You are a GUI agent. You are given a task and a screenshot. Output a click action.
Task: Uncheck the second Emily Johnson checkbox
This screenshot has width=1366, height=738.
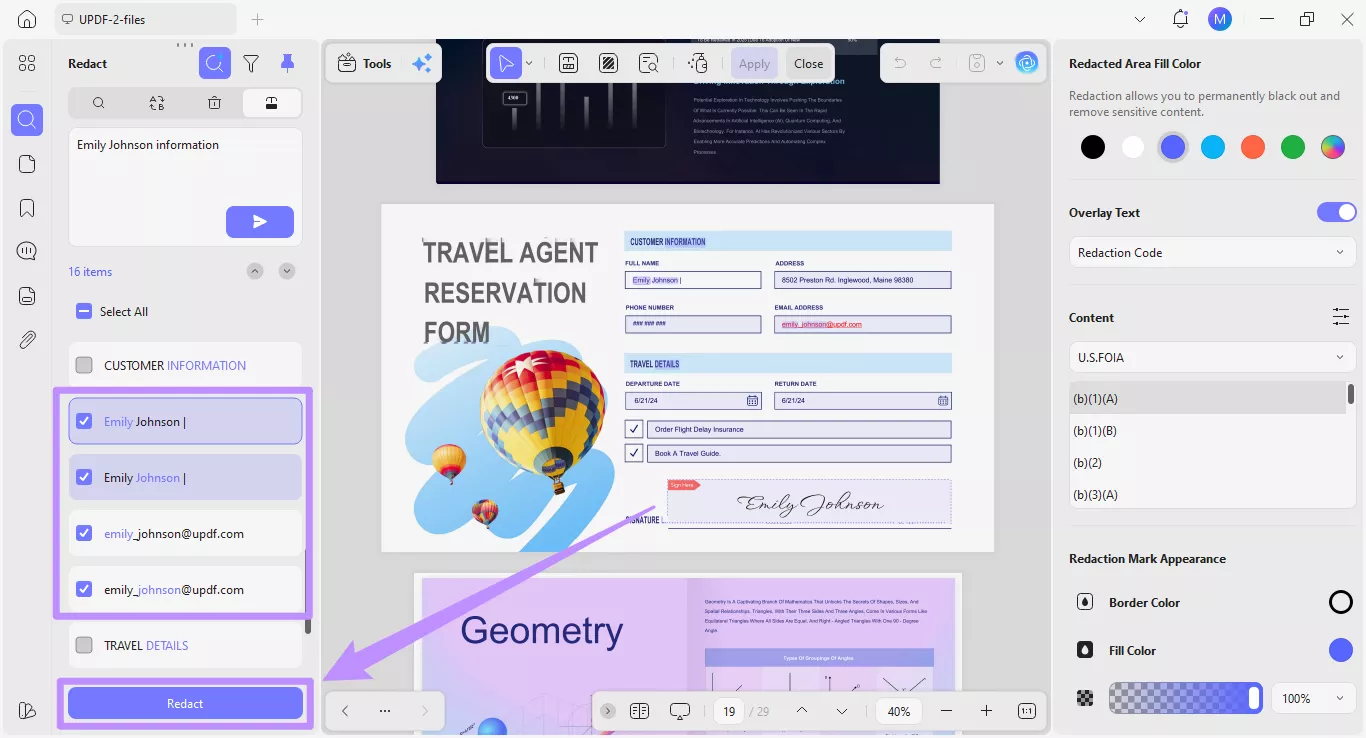(x=85, y=477)
